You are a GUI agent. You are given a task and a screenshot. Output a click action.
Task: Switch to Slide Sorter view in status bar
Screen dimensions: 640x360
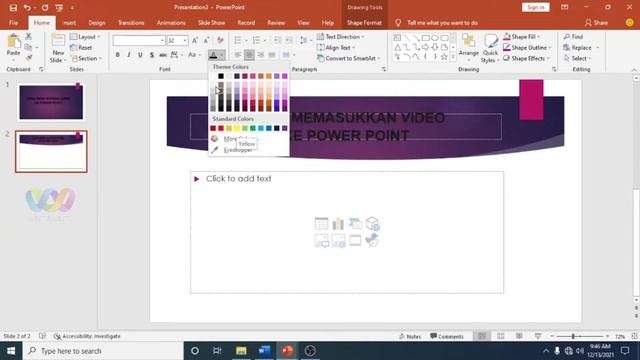500,336
